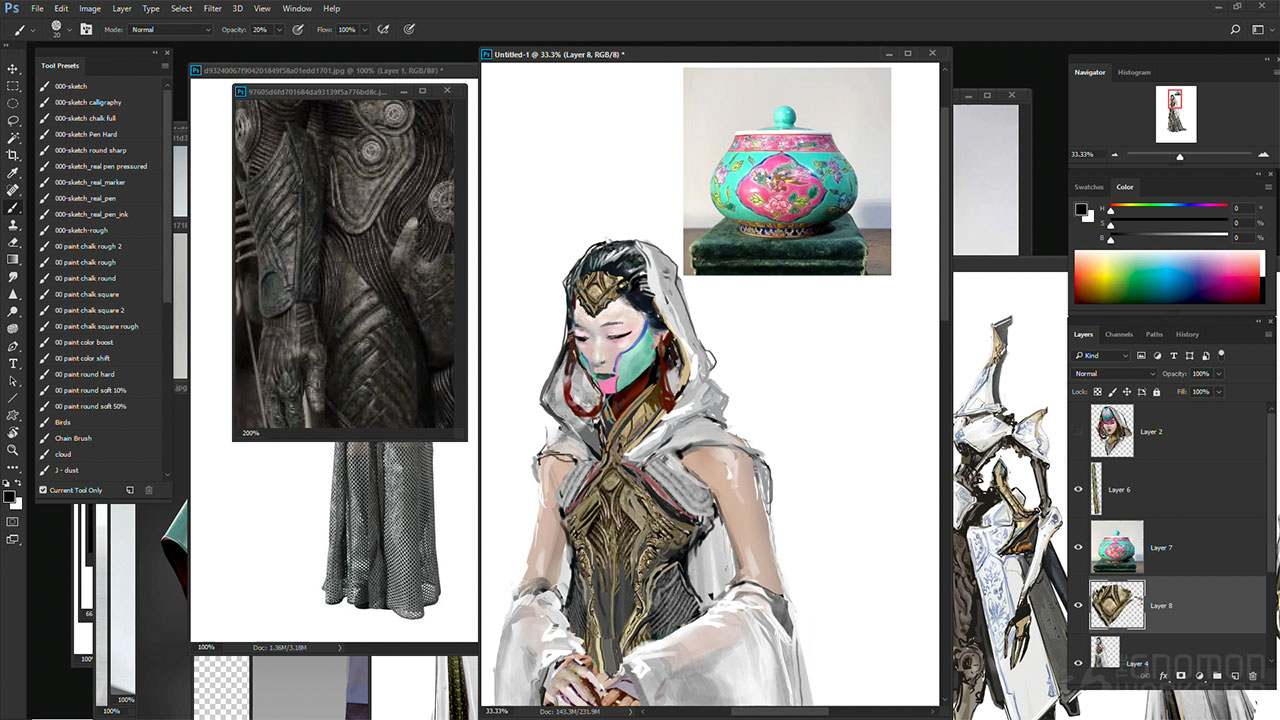Activate the Zoom tool in the toolbar
The width and height of the screenshot is (1280, 720).
[x=13, y=450]
